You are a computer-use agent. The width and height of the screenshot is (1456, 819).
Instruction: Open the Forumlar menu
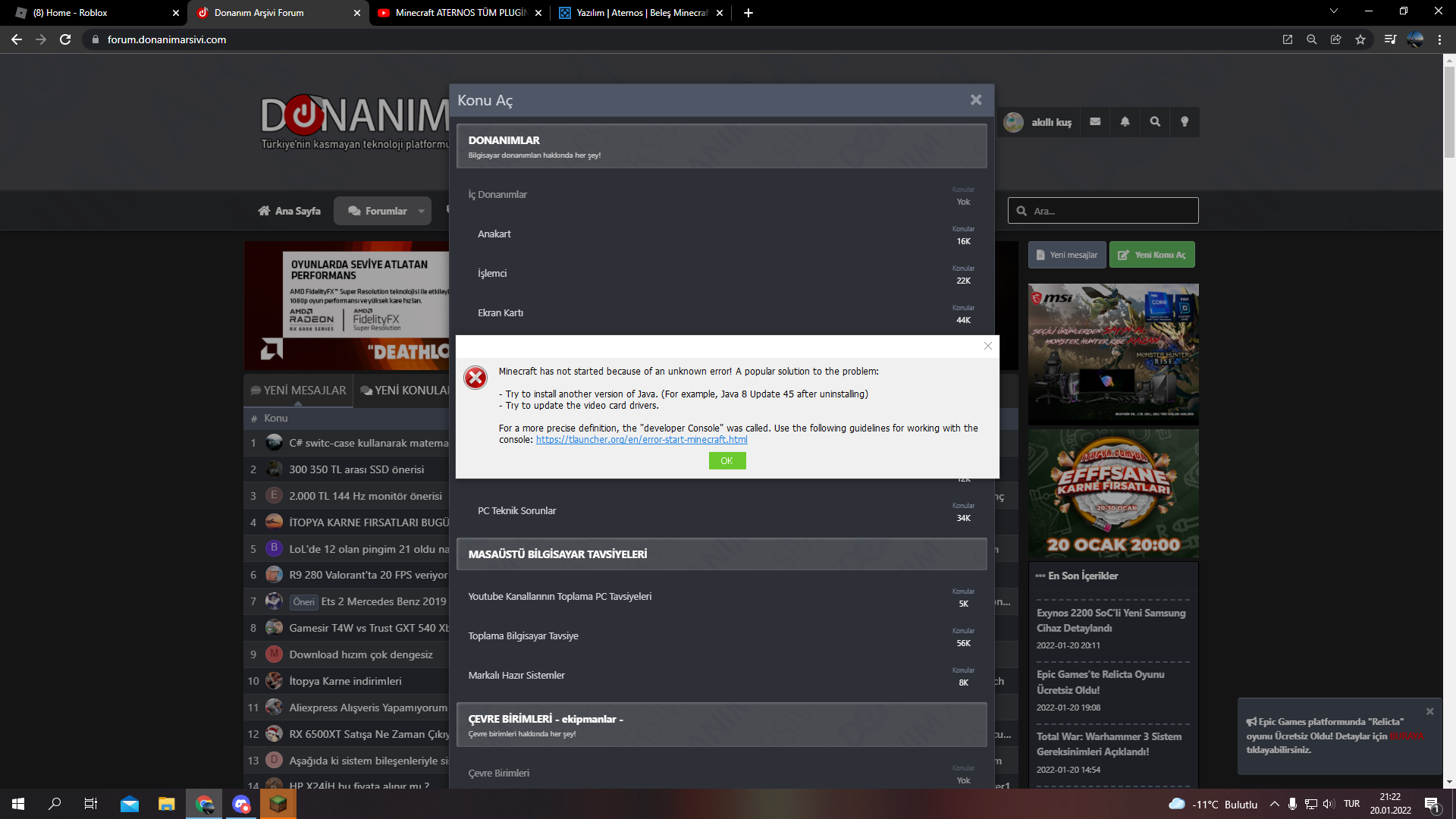click(x=378, y=211)
